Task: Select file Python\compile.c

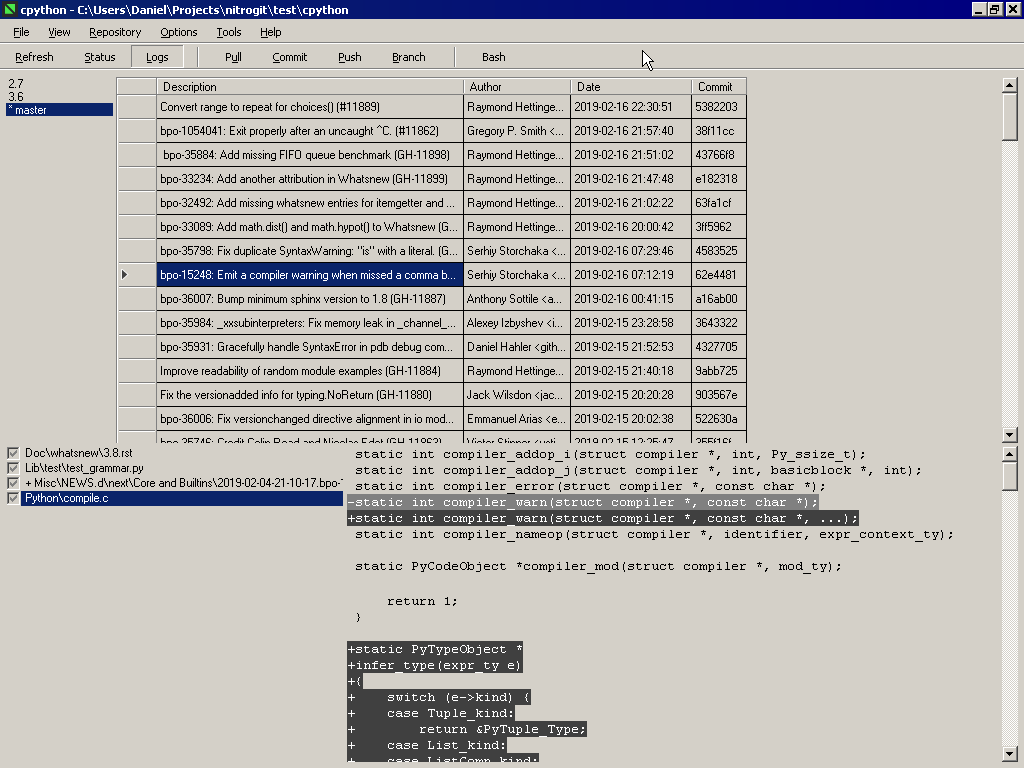Action: 182,498
